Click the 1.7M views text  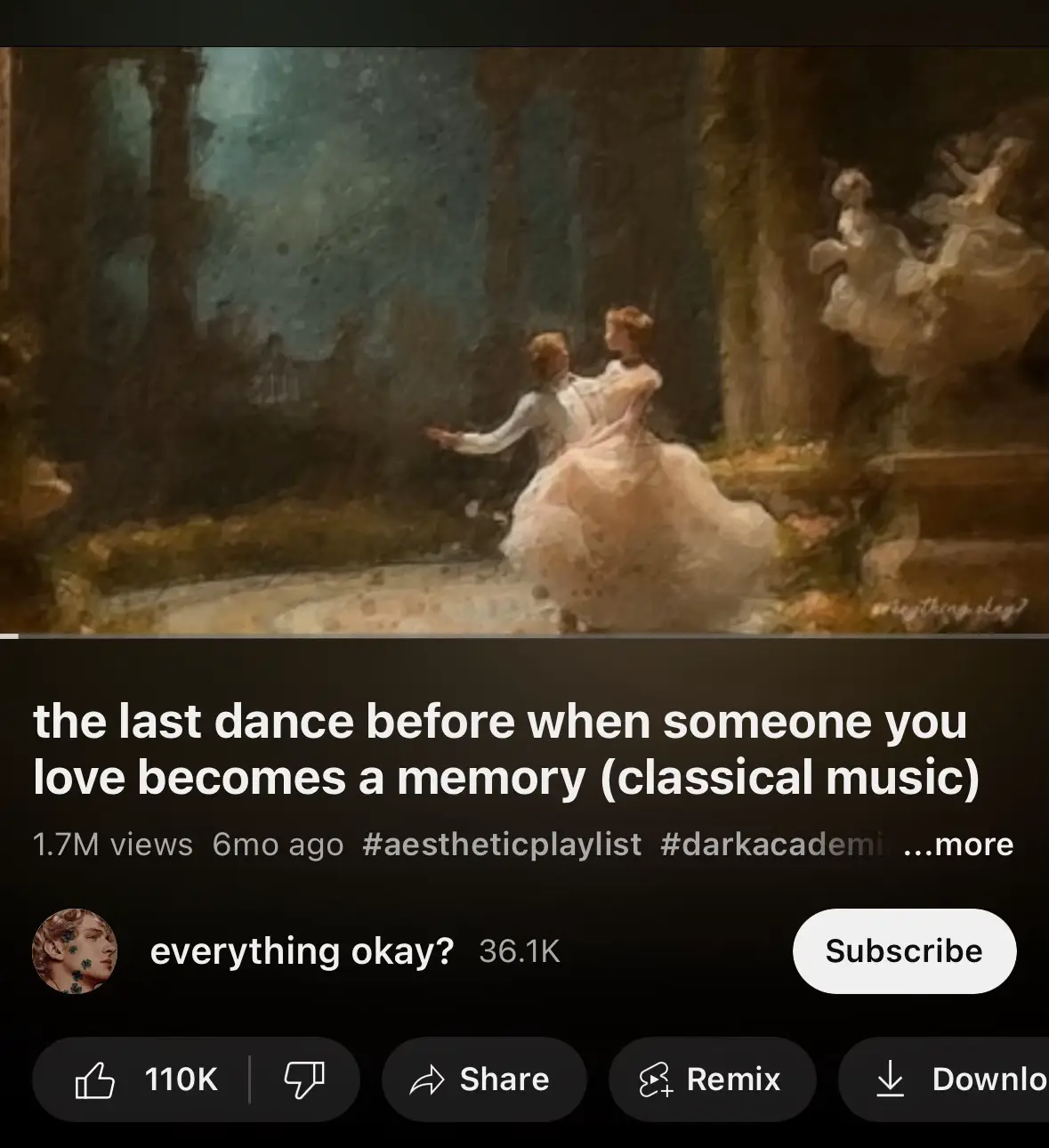(113, 845)
